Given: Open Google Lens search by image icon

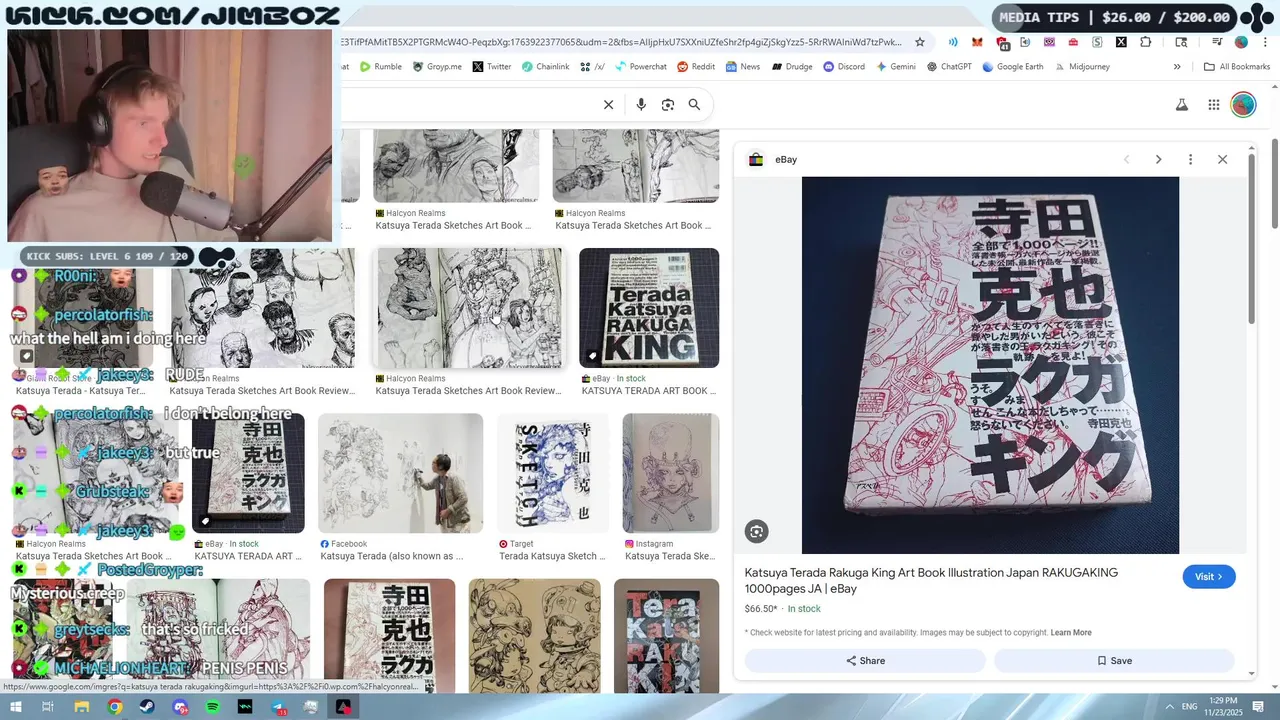Looking at the screenshot, I should point(668,105).
